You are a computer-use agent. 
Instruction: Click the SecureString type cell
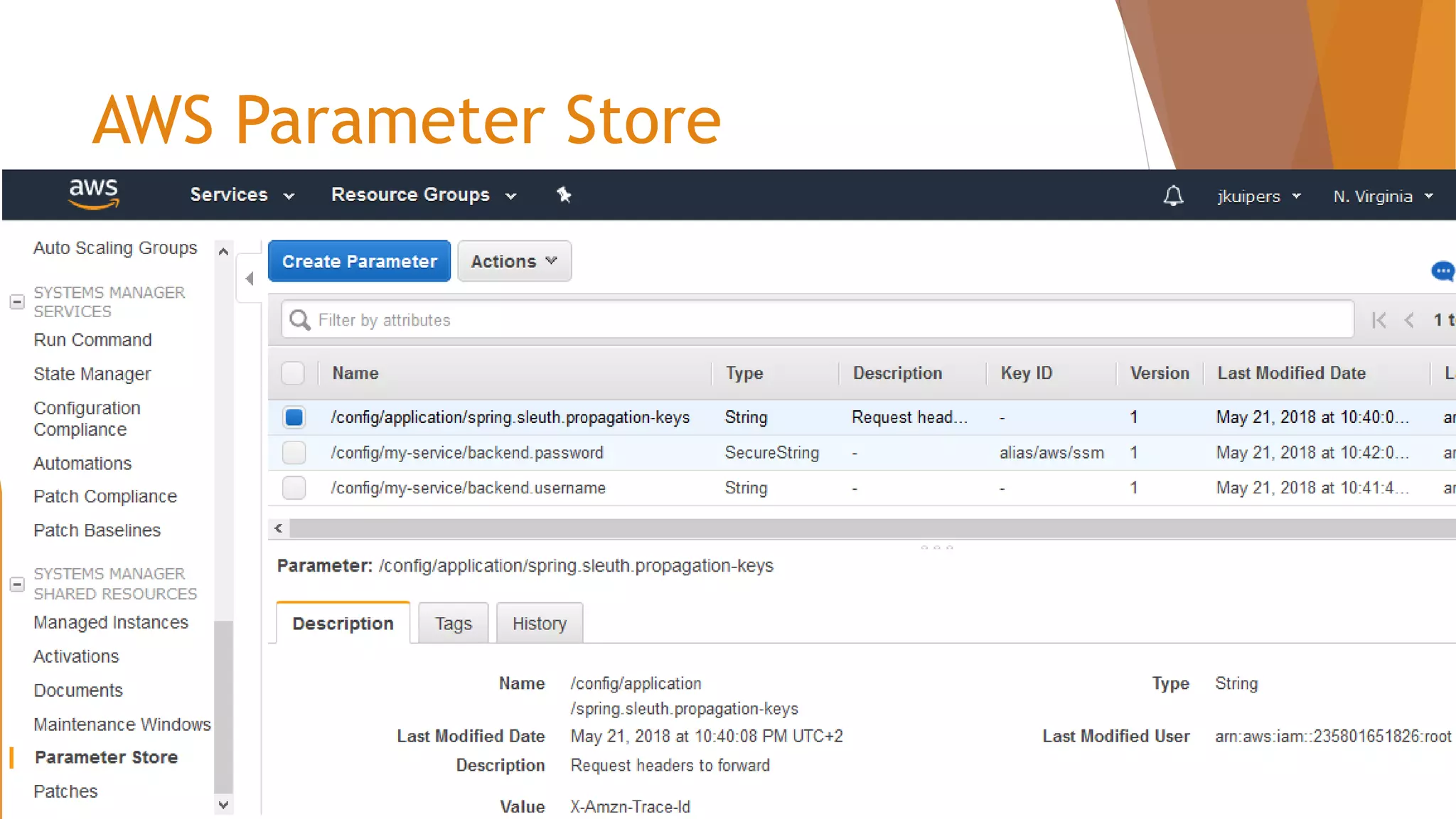pos(772,453)
